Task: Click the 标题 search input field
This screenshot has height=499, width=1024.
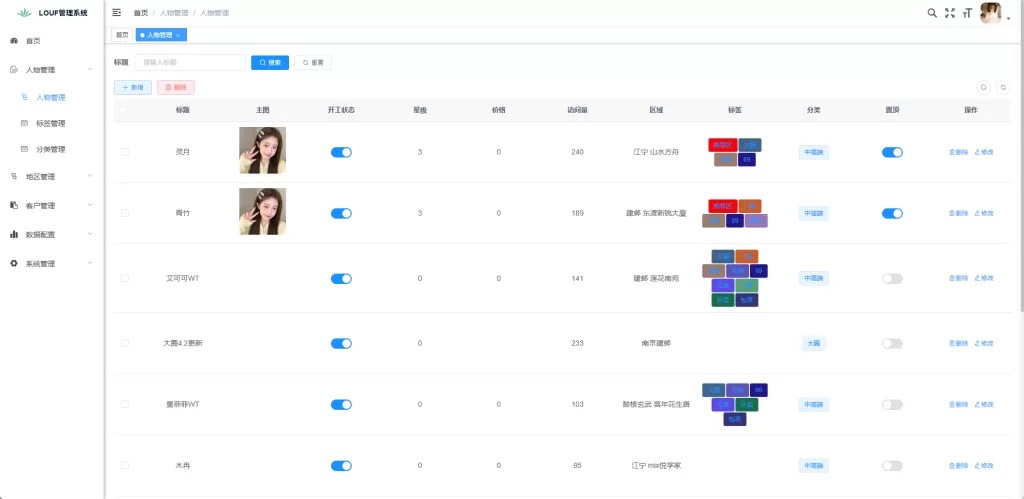Action: pyautogui.click(x=190, y=62)
